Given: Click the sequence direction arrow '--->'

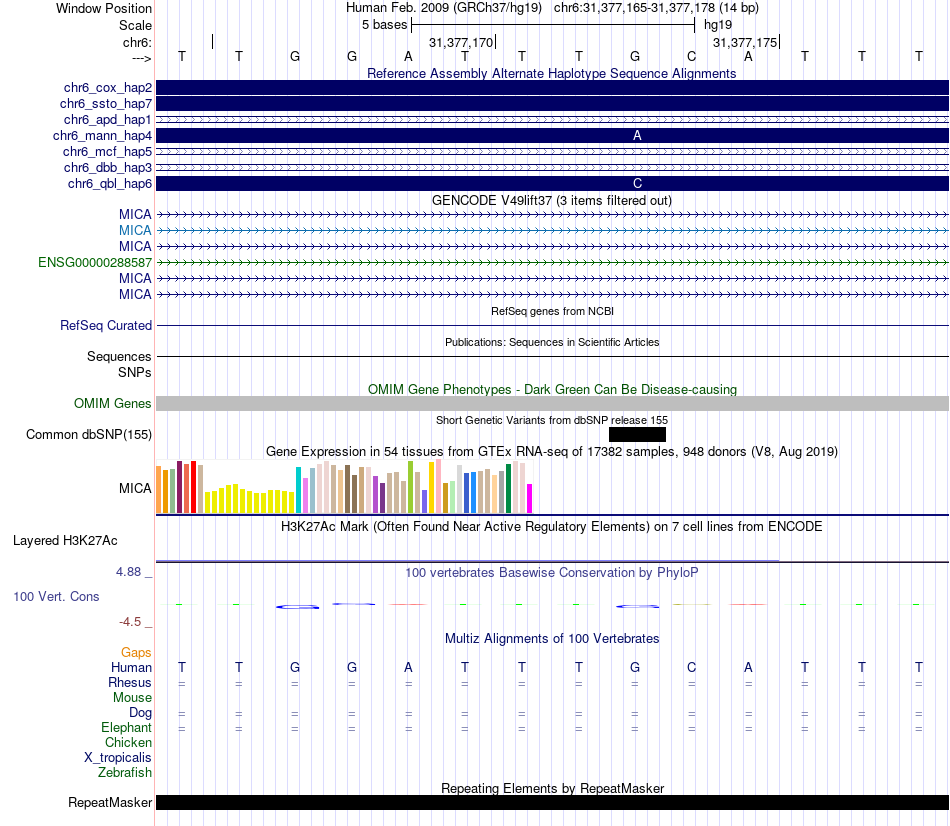Looking at the screenshot, I should tap(141, 58).
